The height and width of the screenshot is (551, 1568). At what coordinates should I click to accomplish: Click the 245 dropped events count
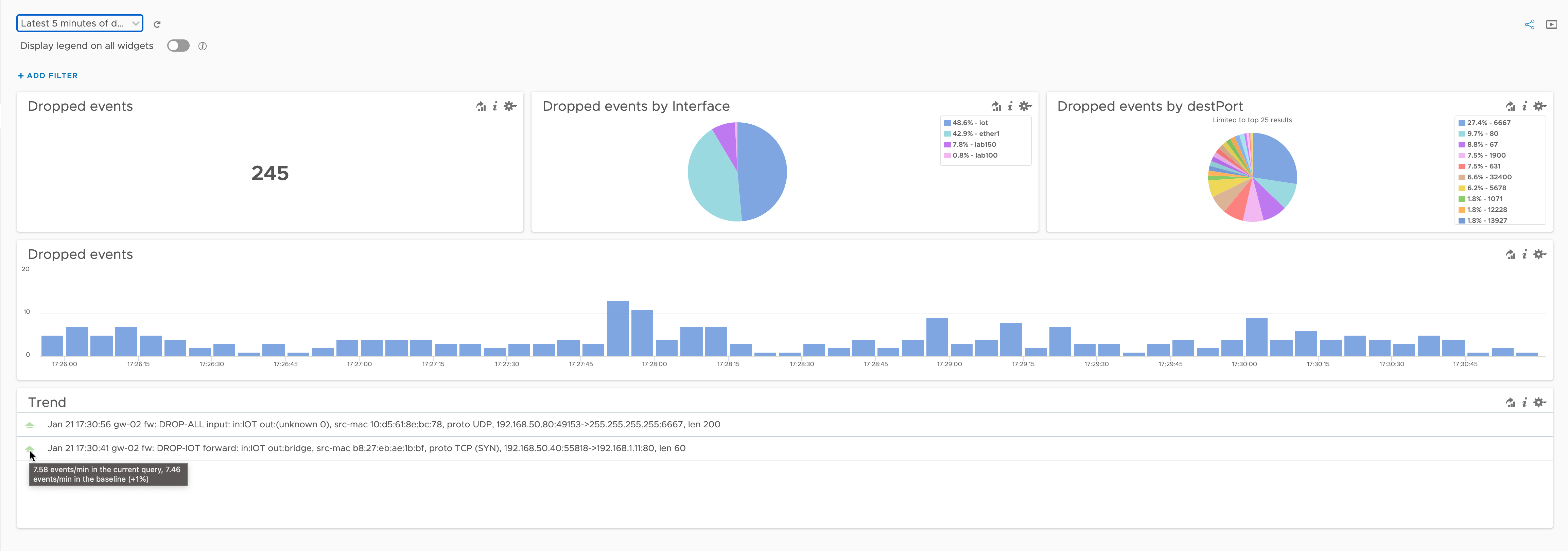[x=270, y=173]
